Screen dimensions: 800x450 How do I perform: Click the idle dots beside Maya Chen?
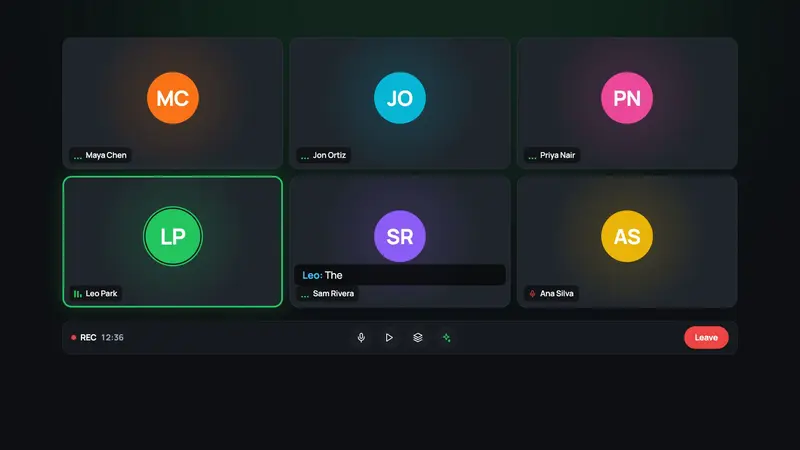(78, 158)
